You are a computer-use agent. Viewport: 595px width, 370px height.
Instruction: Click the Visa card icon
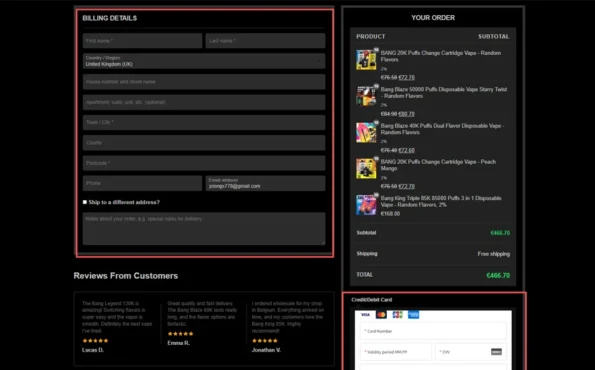365,315
